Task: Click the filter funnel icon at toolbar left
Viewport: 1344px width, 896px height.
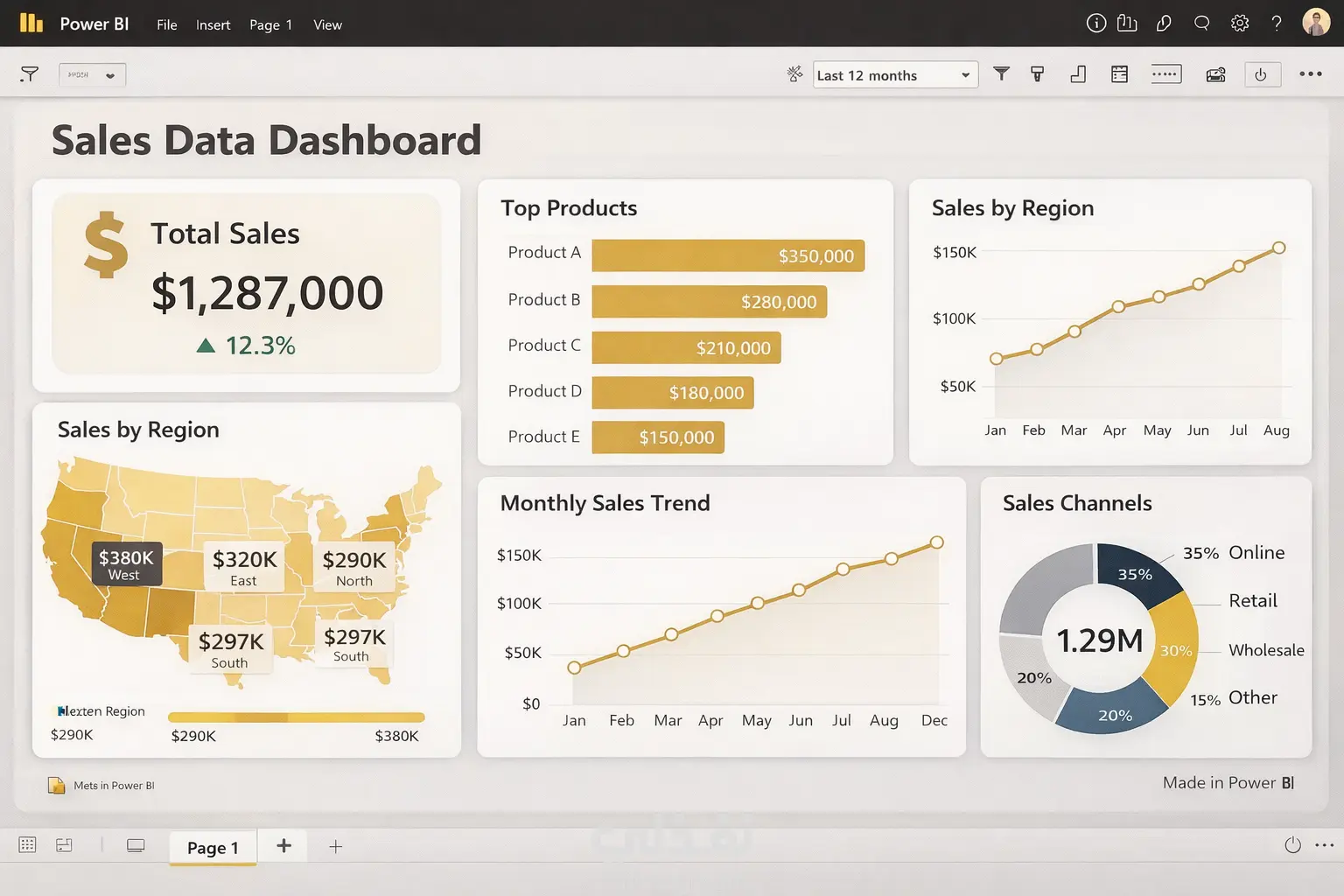Action: pyautogui.click(x=29, y=74)
